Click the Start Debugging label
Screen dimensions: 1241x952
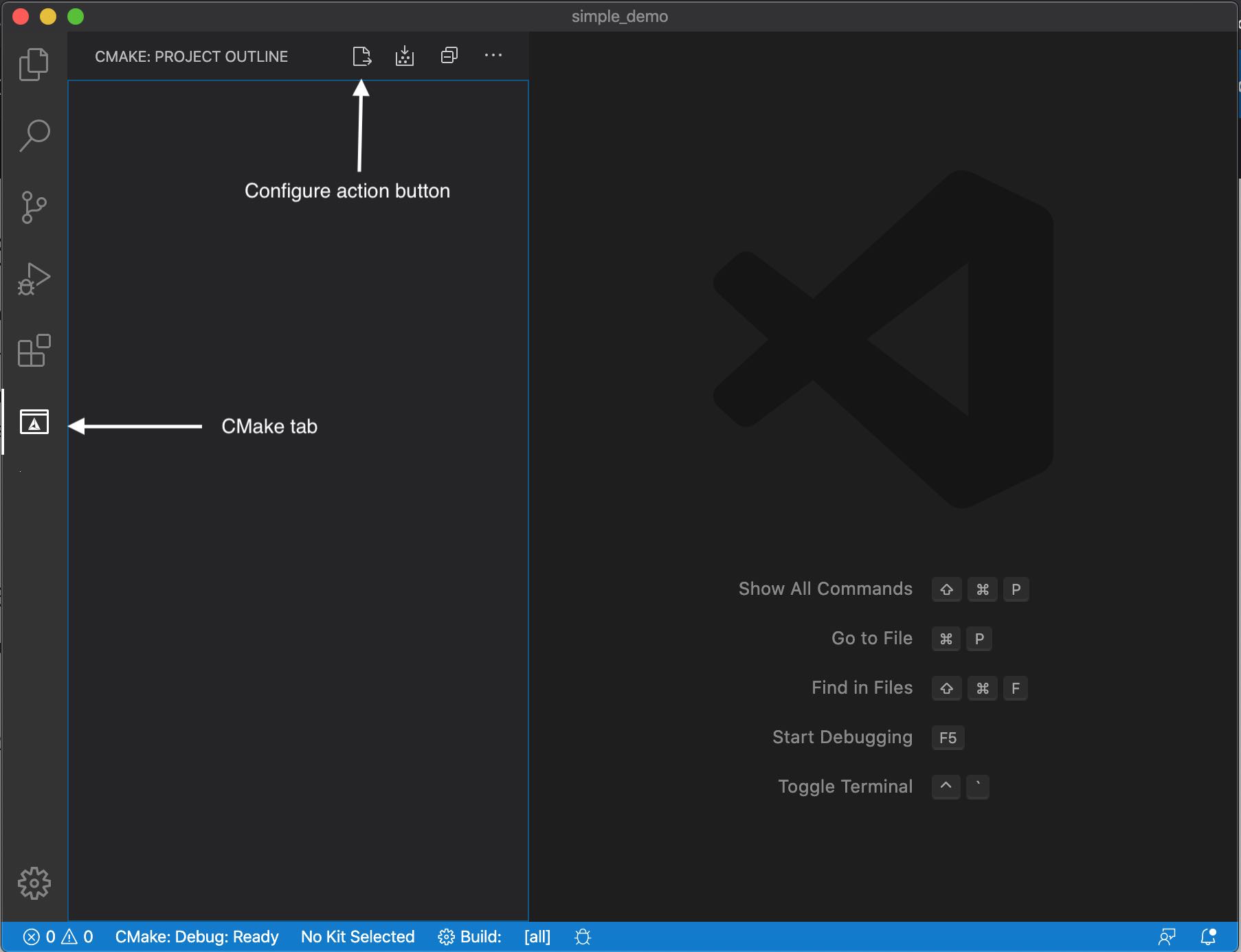tap(842, 738)
